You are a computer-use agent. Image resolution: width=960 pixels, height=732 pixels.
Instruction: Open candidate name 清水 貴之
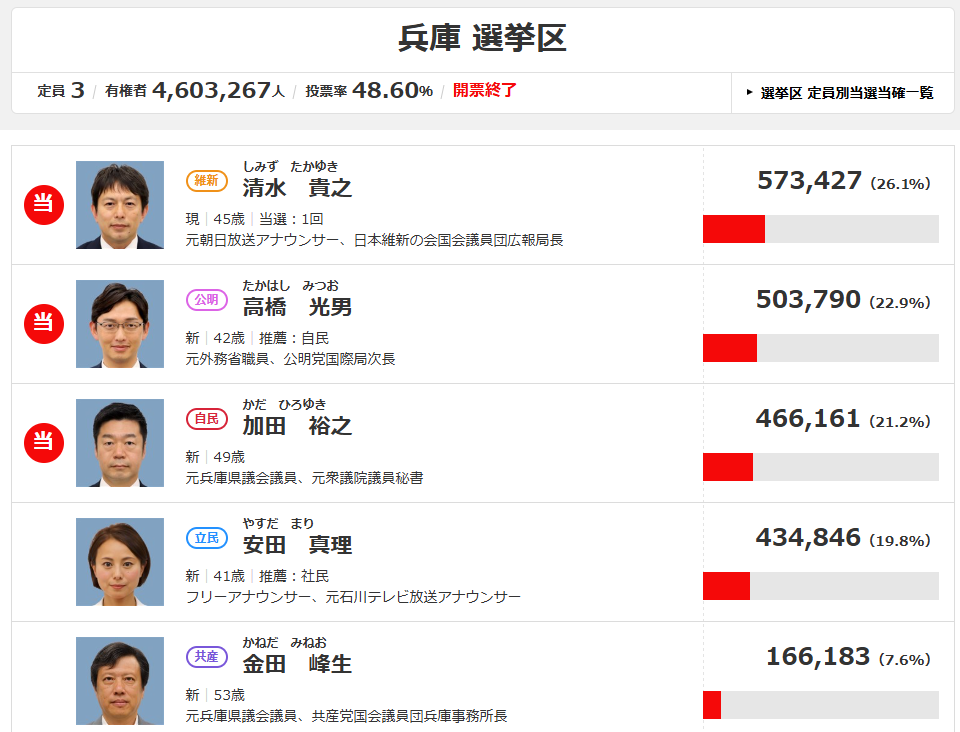coord(297,187)
